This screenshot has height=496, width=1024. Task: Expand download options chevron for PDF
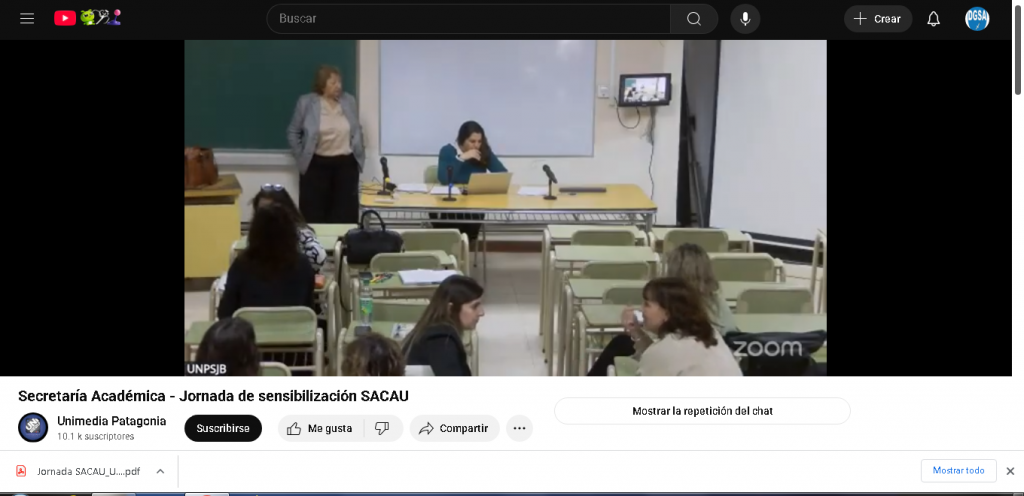click(x=160, y=471)
